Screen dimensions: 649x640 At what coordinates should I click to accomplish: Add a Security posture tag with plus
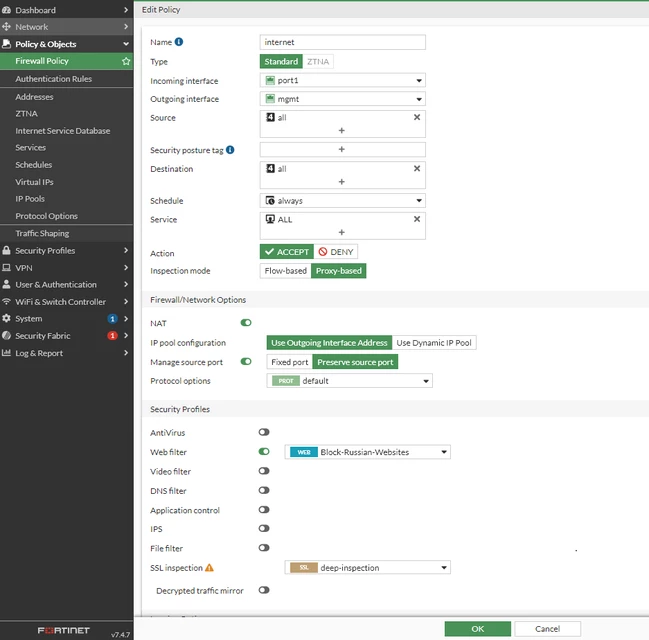tap(341, 149)
